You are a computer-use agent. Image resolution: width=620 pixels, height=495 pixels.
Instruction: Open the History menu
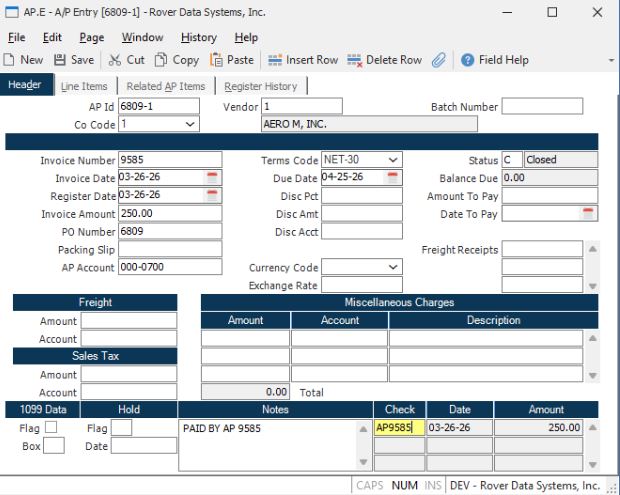pos(199,37)
